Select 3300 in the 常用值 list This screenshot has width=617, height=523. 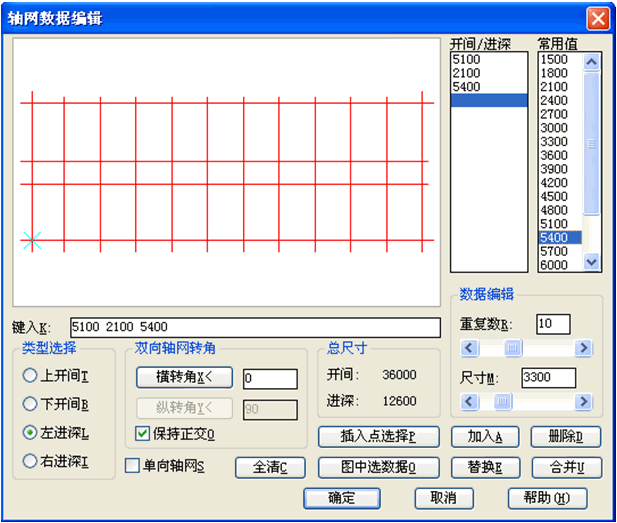click(x=553, y=142)
